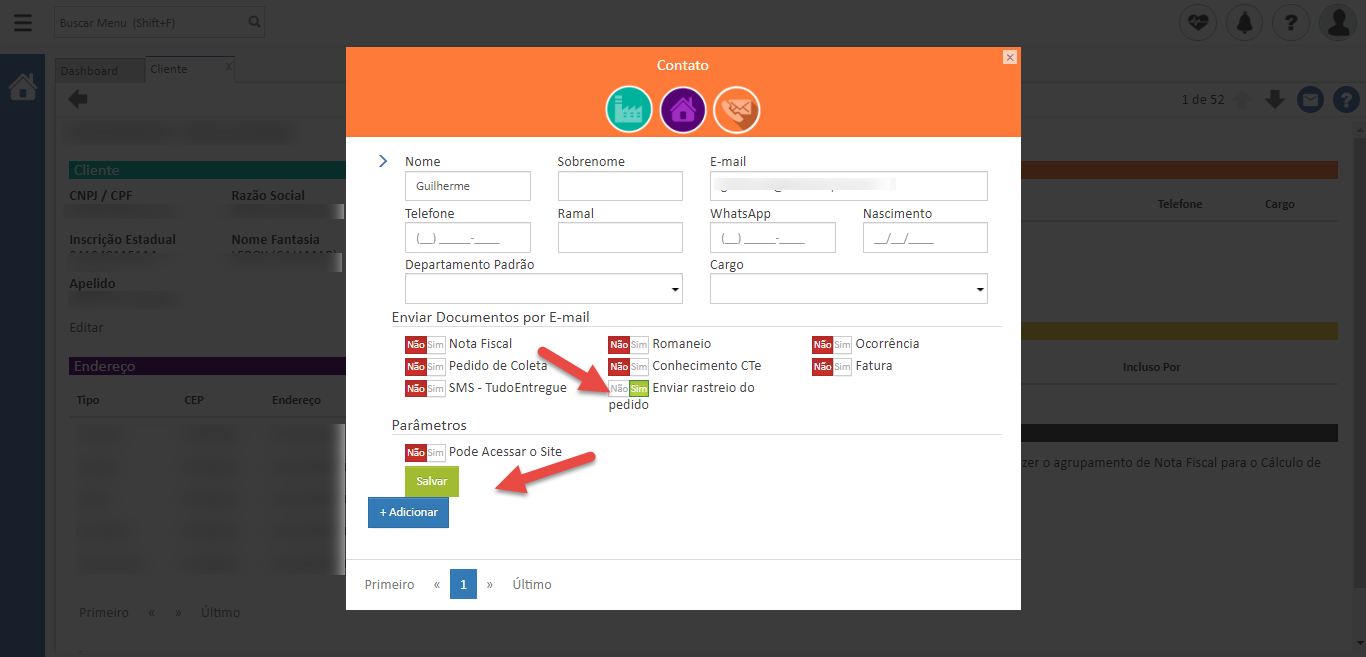1366x657 pixels.
Task: Toggle the Nota Fiscal email switch
Action: pos(425,344)
